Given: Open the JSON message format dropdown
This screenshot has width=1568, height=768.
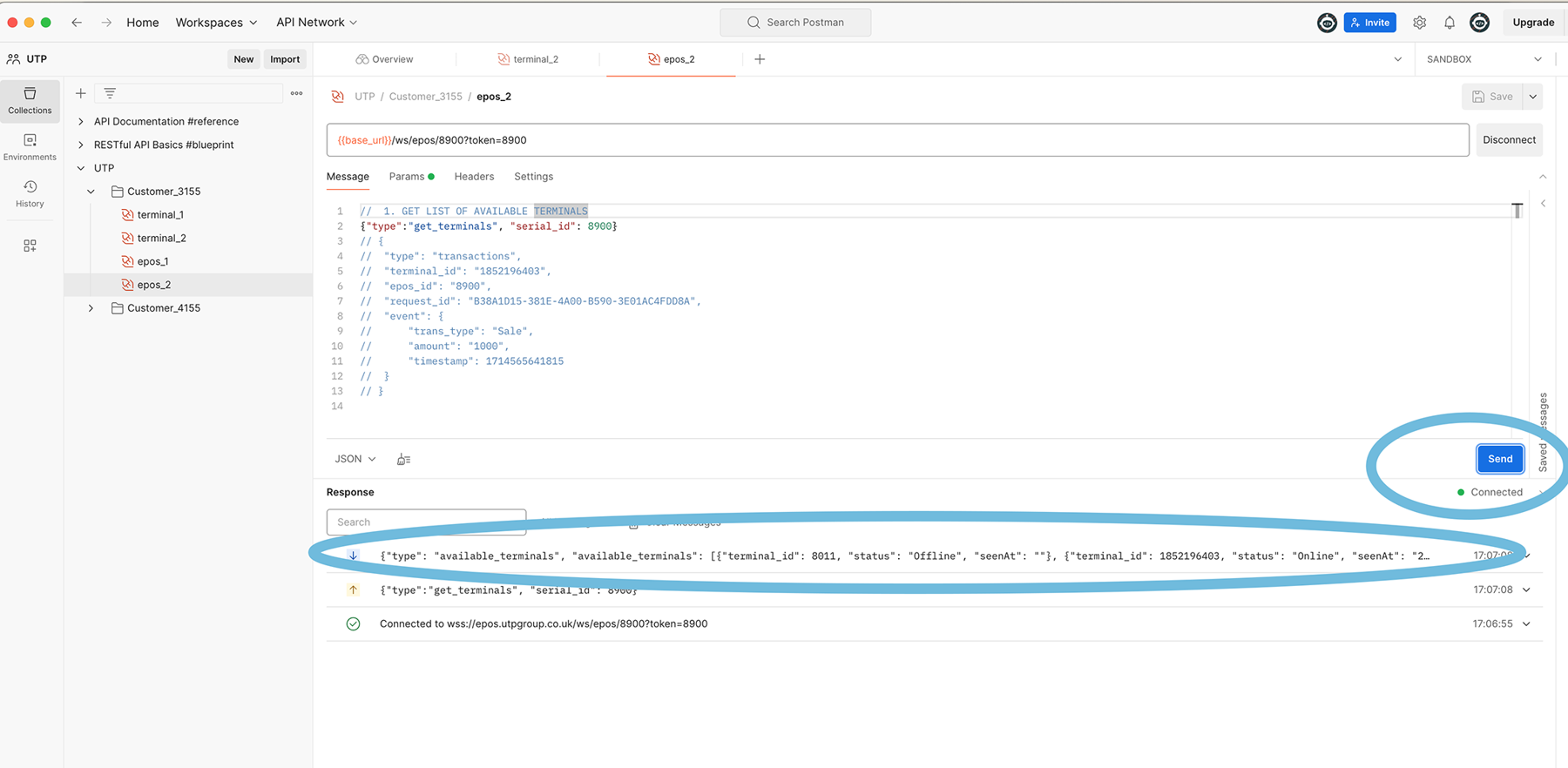Looking at the screenshot, I should [355, 459].
